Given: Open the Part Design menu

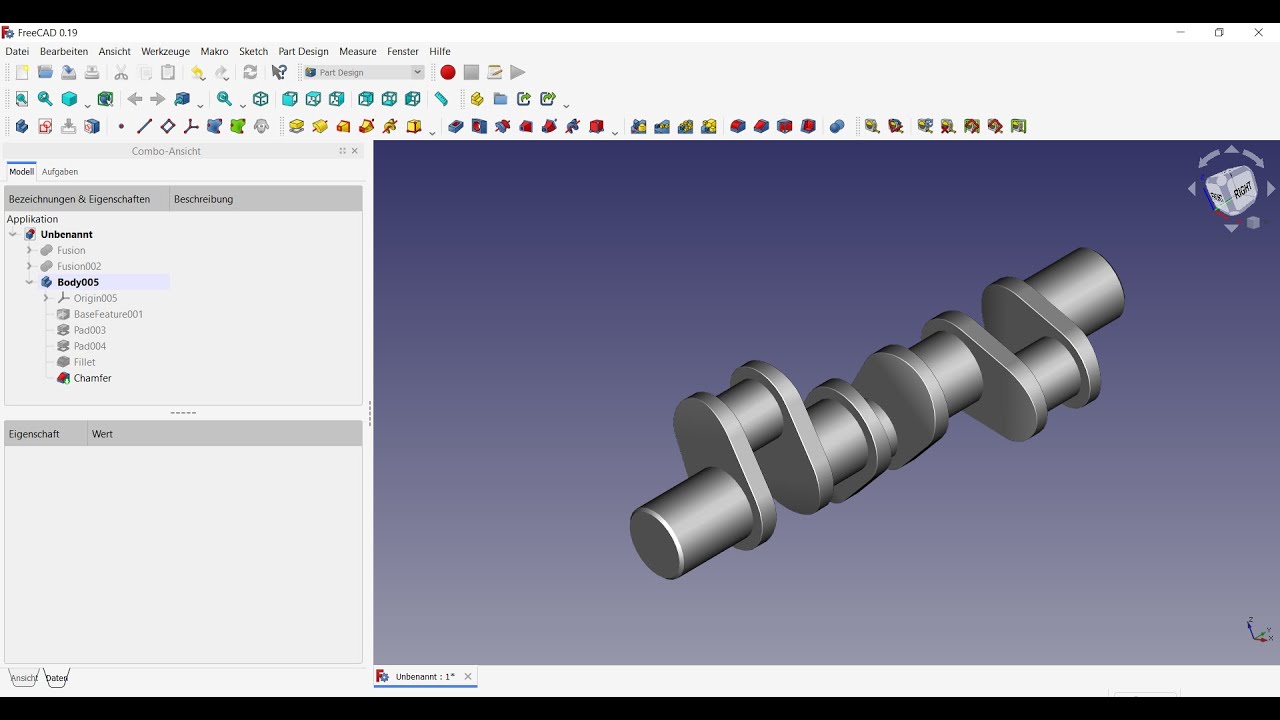Looking at the screenshot, I should pos(303,51).
